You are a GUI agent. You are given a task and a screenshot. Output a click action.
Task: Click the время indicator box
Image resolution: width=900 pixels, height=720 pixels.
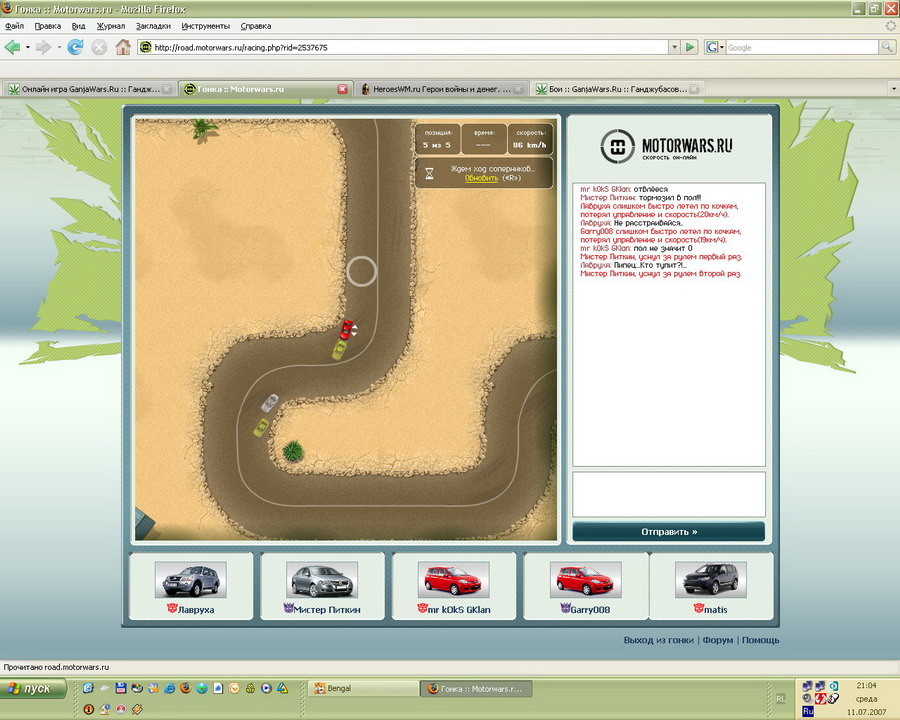pos(483,139)
